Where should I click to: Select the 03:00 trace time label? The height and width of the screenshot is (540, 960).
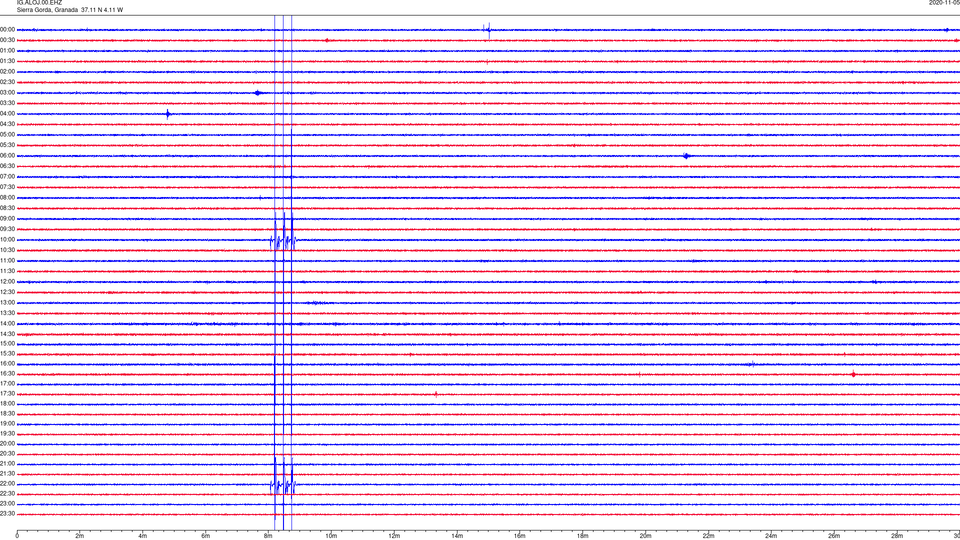click(7, 92)
